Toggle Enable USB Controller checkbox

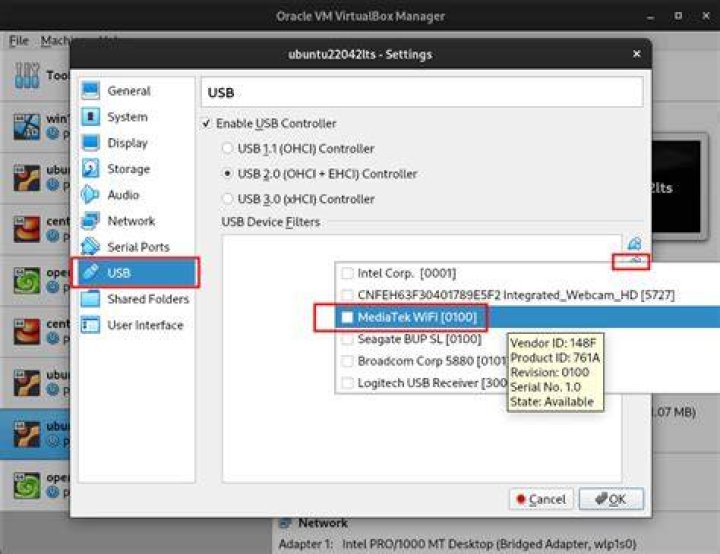[x=206, y=124]
